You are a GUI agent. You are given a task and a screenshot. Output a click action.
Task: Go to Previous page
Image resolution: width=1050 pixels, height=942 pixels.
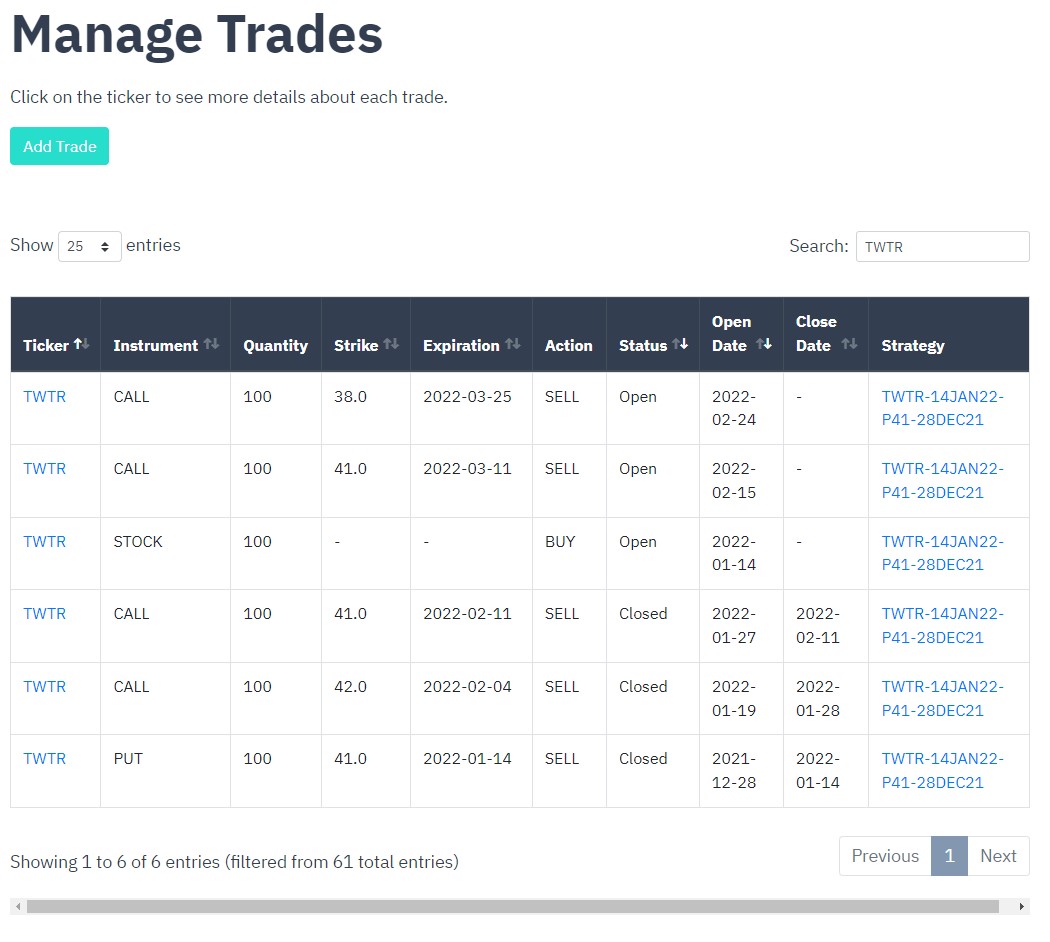click(x=885, y=856)
